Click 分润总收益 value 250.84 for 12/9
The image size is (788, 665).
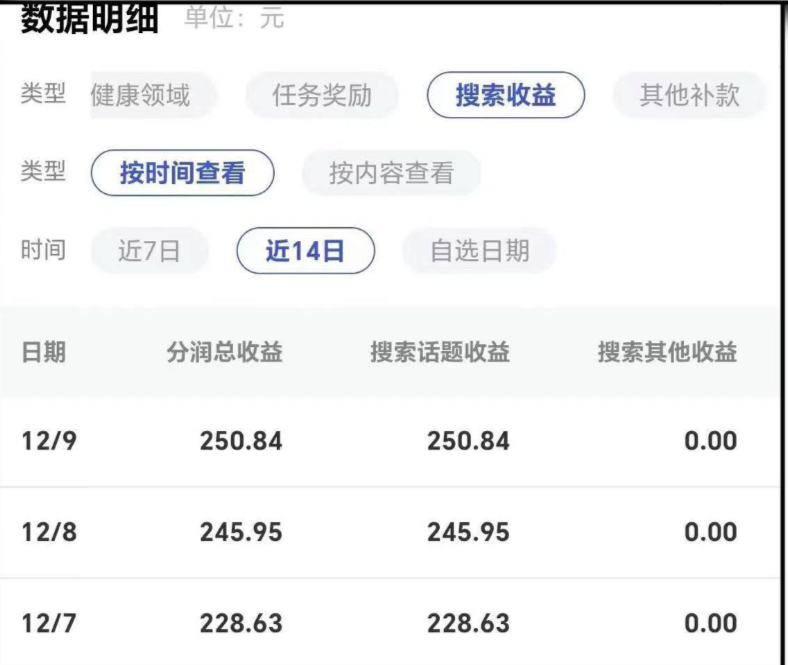[240, 441]
